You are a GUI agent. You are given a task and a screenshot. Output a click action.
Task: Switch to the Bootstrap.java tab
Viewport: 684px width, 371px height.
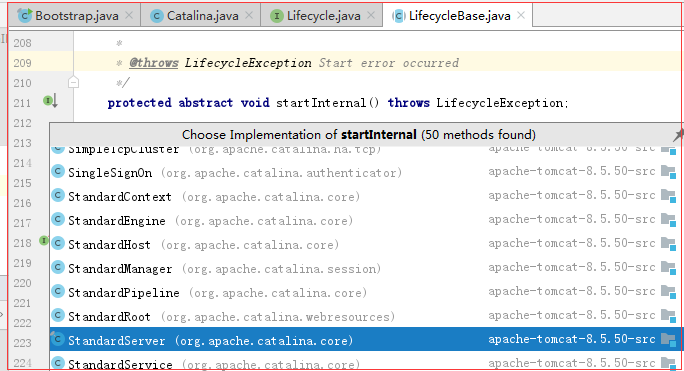(x=74, y=16)
